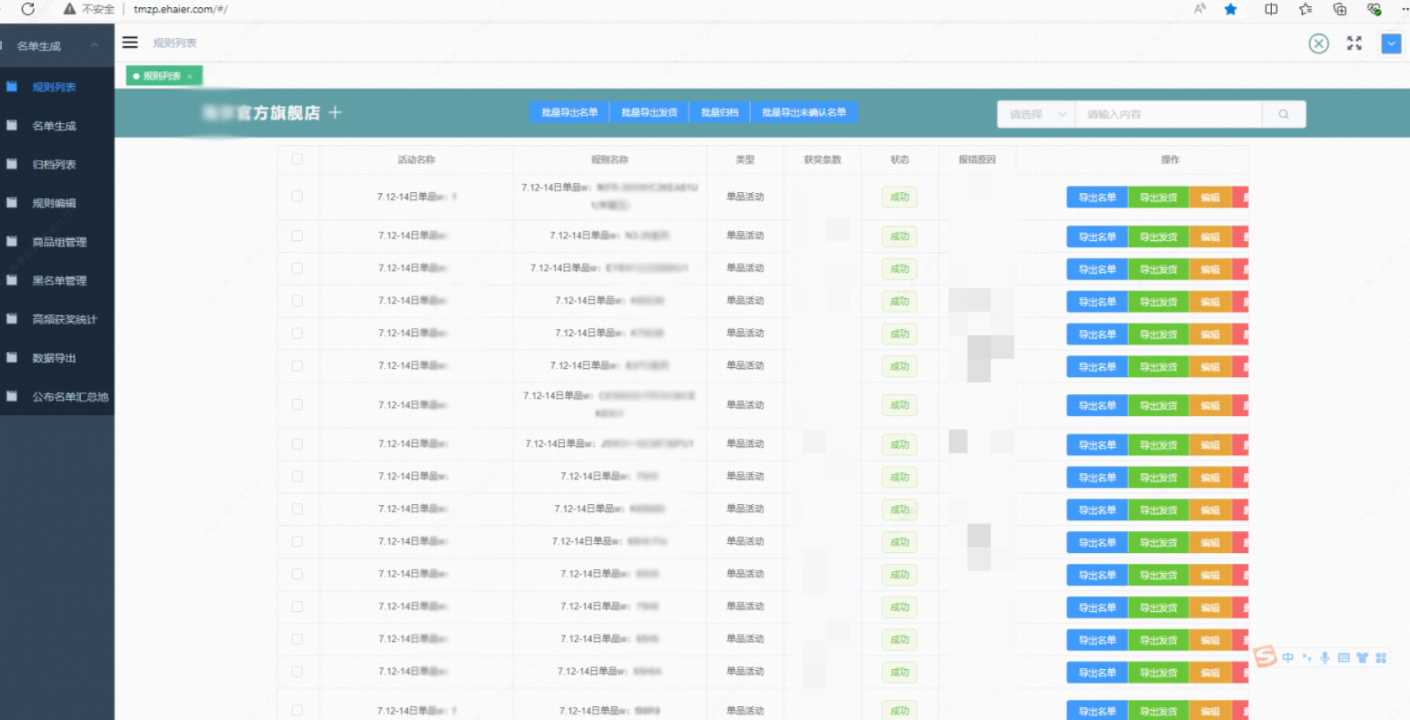Click the browser favorites star icon
This screenshot has height=720, width=1410.
pos(1230,9)
